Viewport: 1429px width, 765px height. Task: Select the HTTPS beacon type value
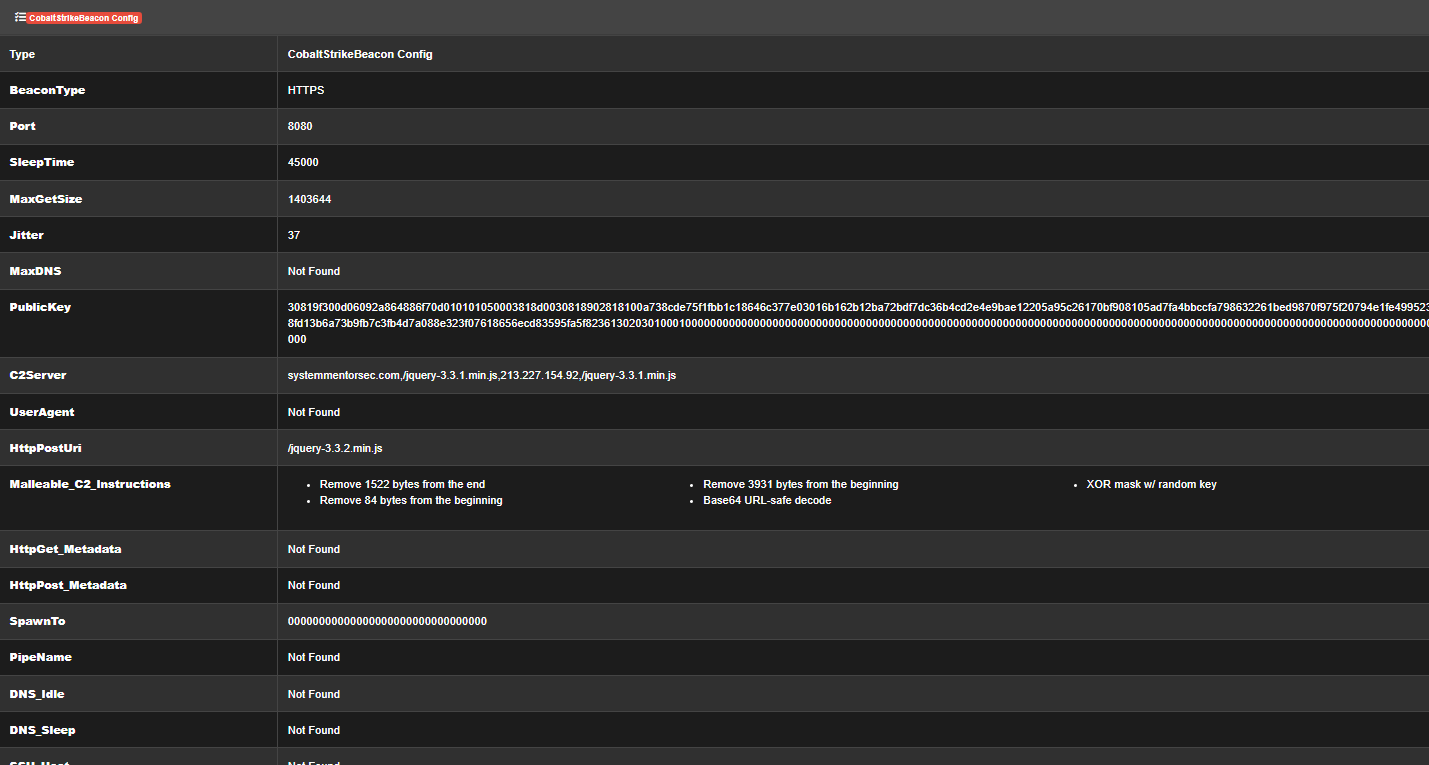pos(305,90)
